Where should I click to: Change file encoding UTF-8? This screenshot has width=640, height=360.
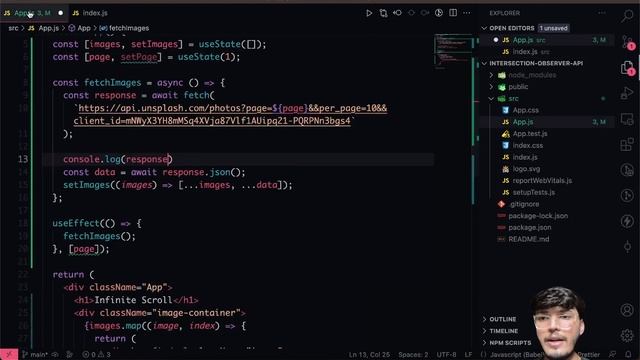coord(447,354)
